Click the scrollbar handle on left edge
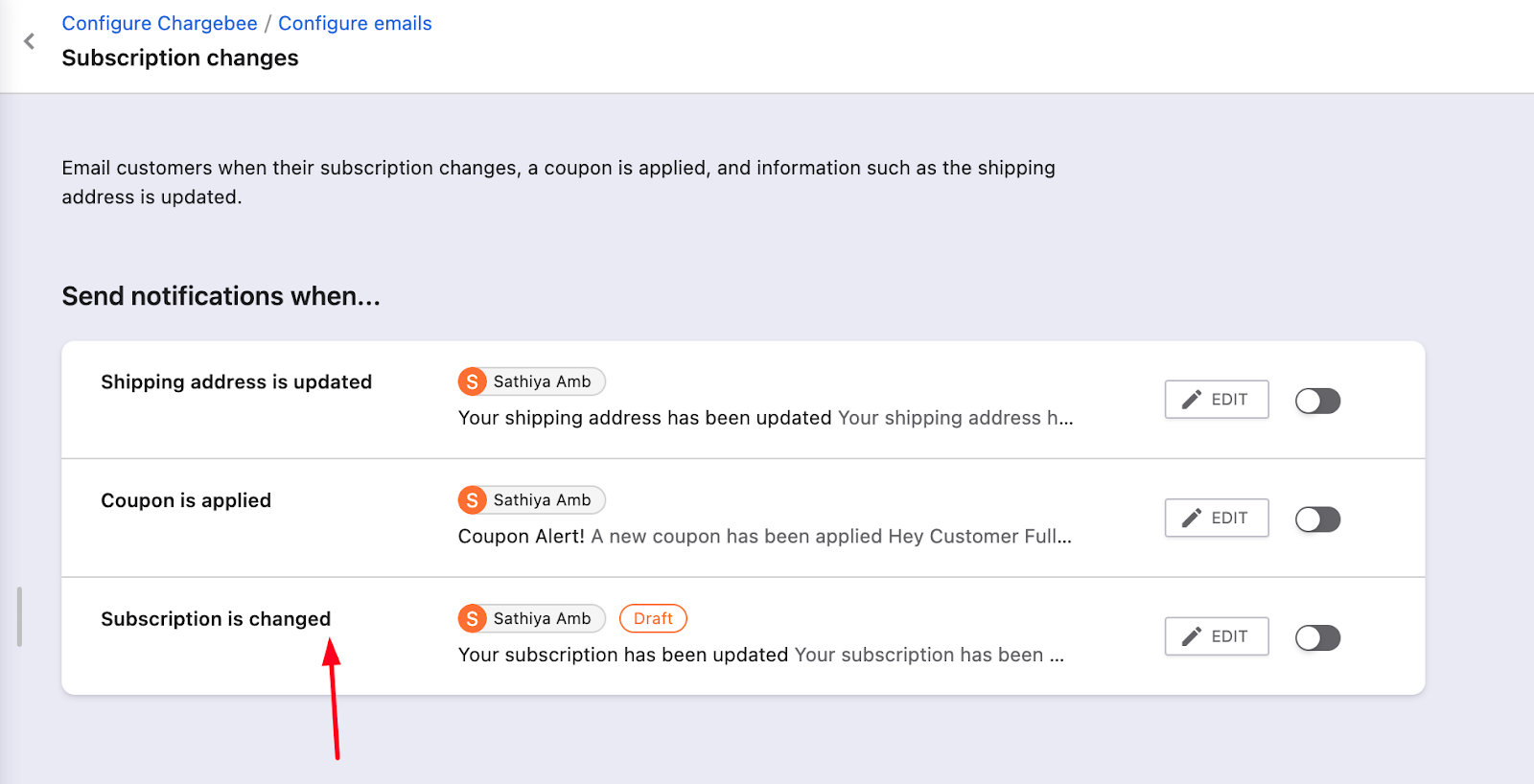 coord(19,617)
